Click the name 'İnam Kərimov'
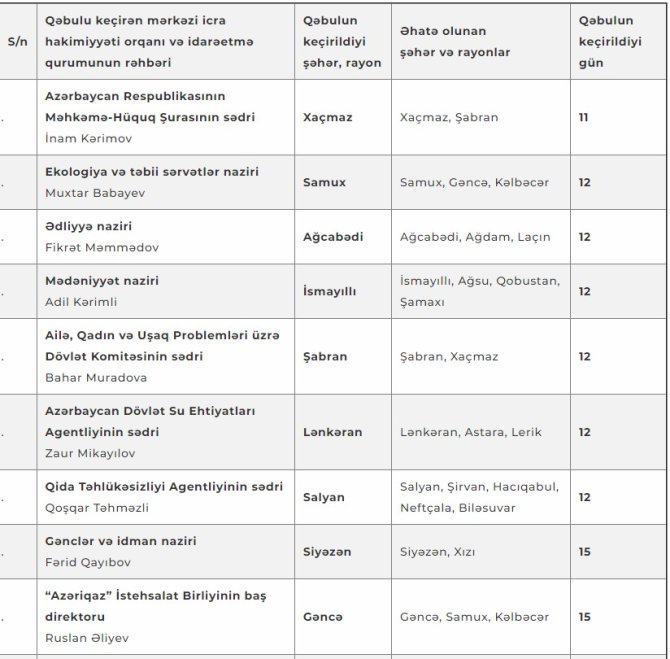The width and height of the screenshot is (670, 659). pyautogui.click(x=88, y=138)
